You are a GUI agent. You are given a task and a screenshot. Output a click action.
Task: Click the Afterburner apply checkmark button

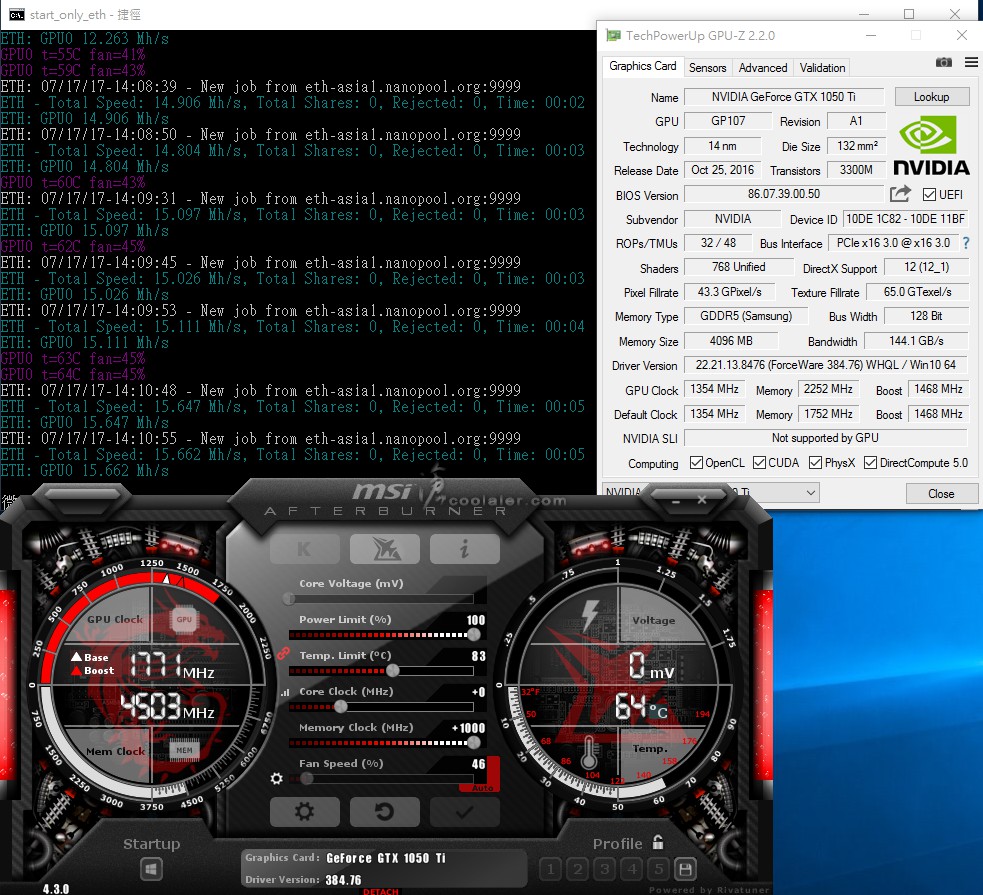[465, 812]
